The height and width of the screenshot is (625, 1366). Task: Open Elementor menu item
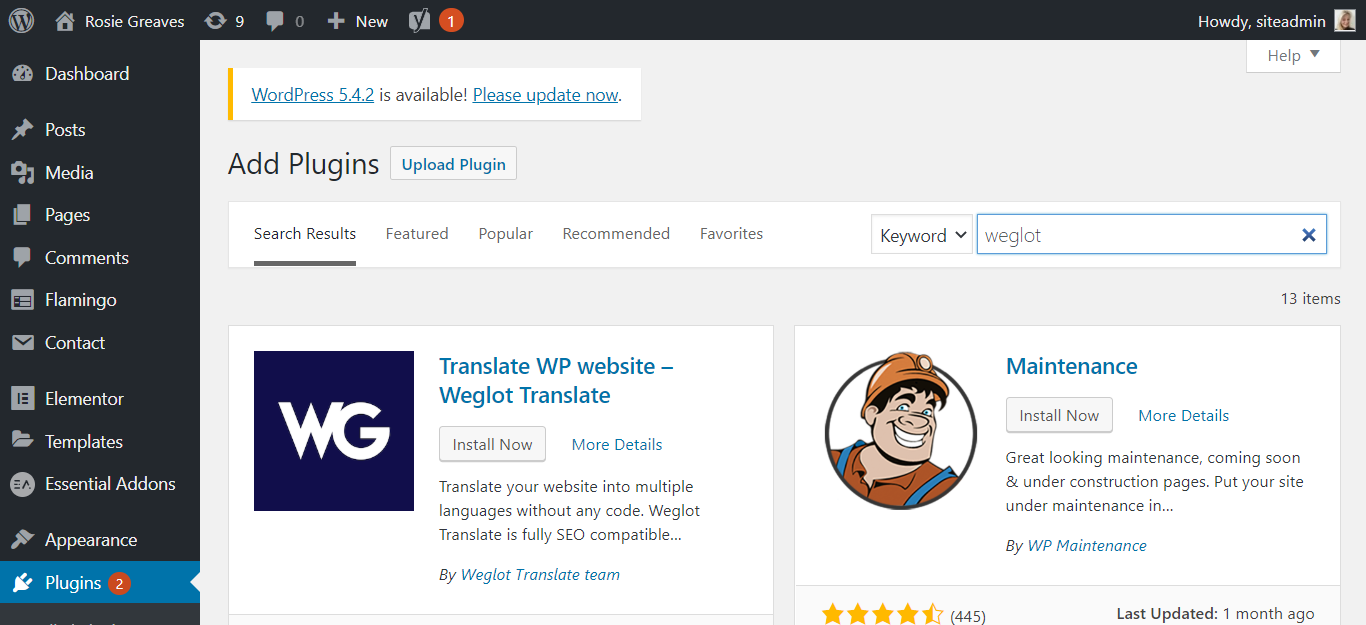[100, 399]
